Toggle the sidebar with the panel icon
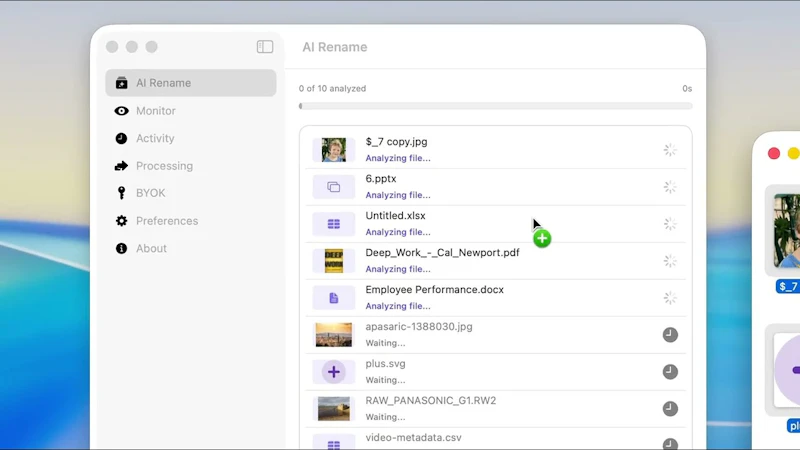800x450 pixels. tap(265, 47)
